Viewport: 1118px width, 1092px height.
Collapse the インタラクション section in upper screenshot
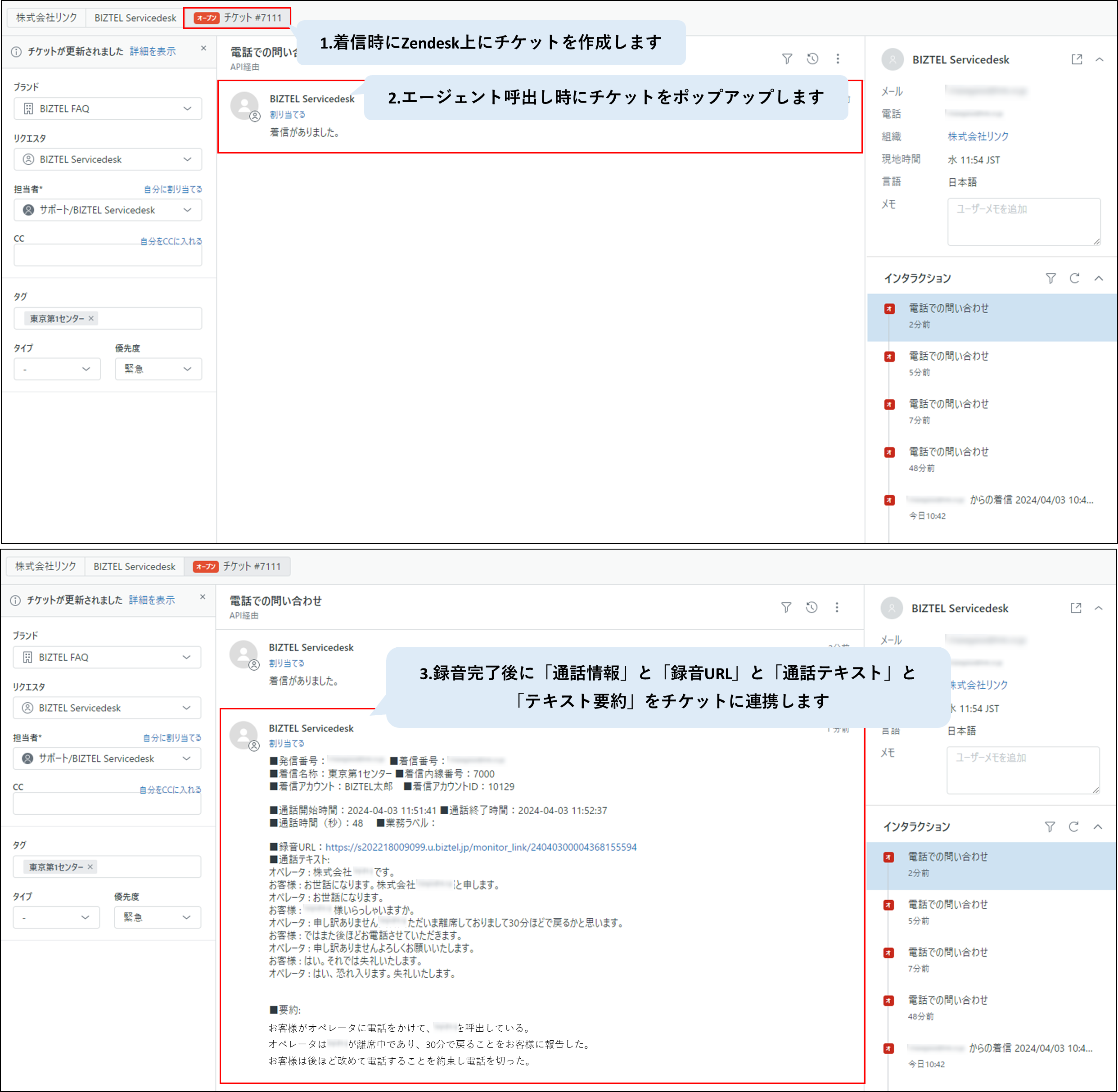(1099, 278)
